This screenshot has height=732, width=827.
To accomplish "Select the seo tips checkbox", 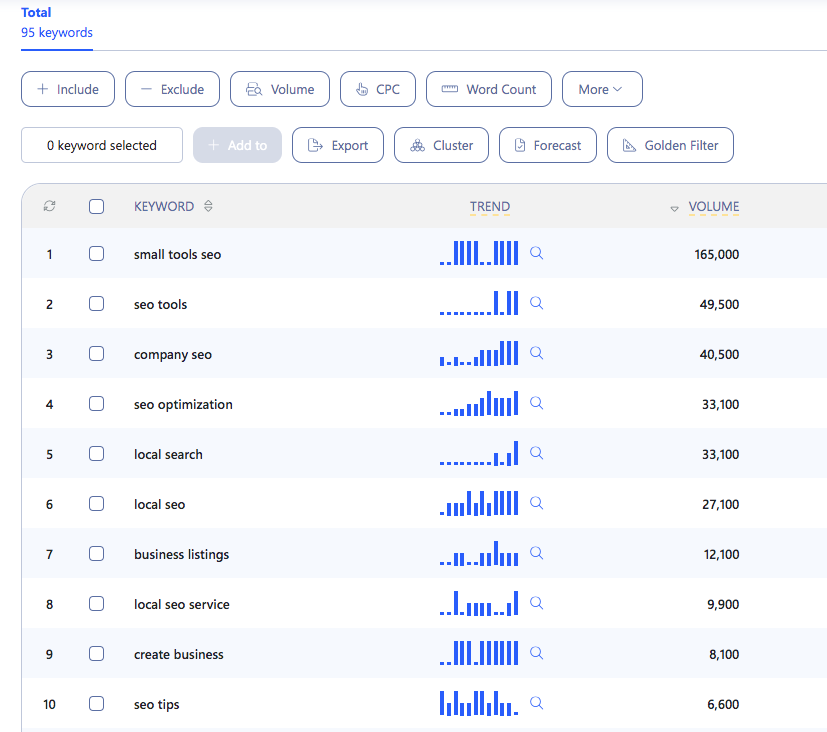I will pos(97,704).
